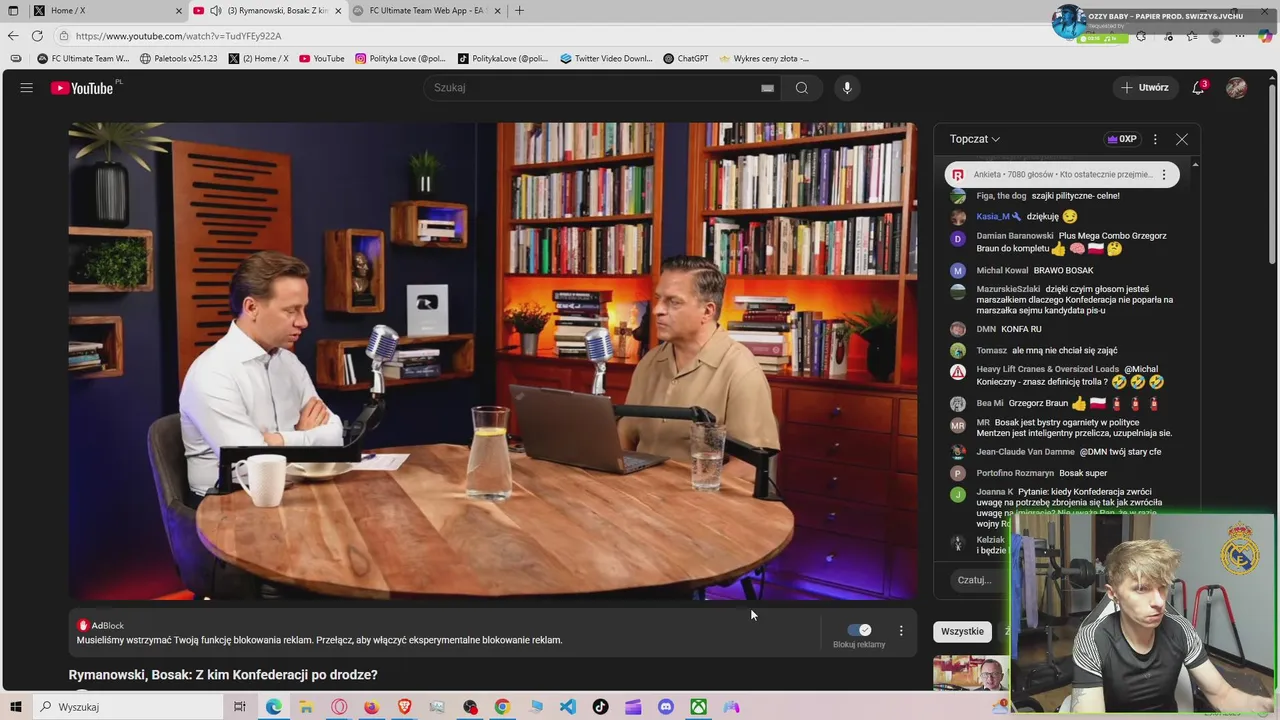Open Xbox app from taskbar
This screenshot has width=1280, height=720.
coord(698,707)
